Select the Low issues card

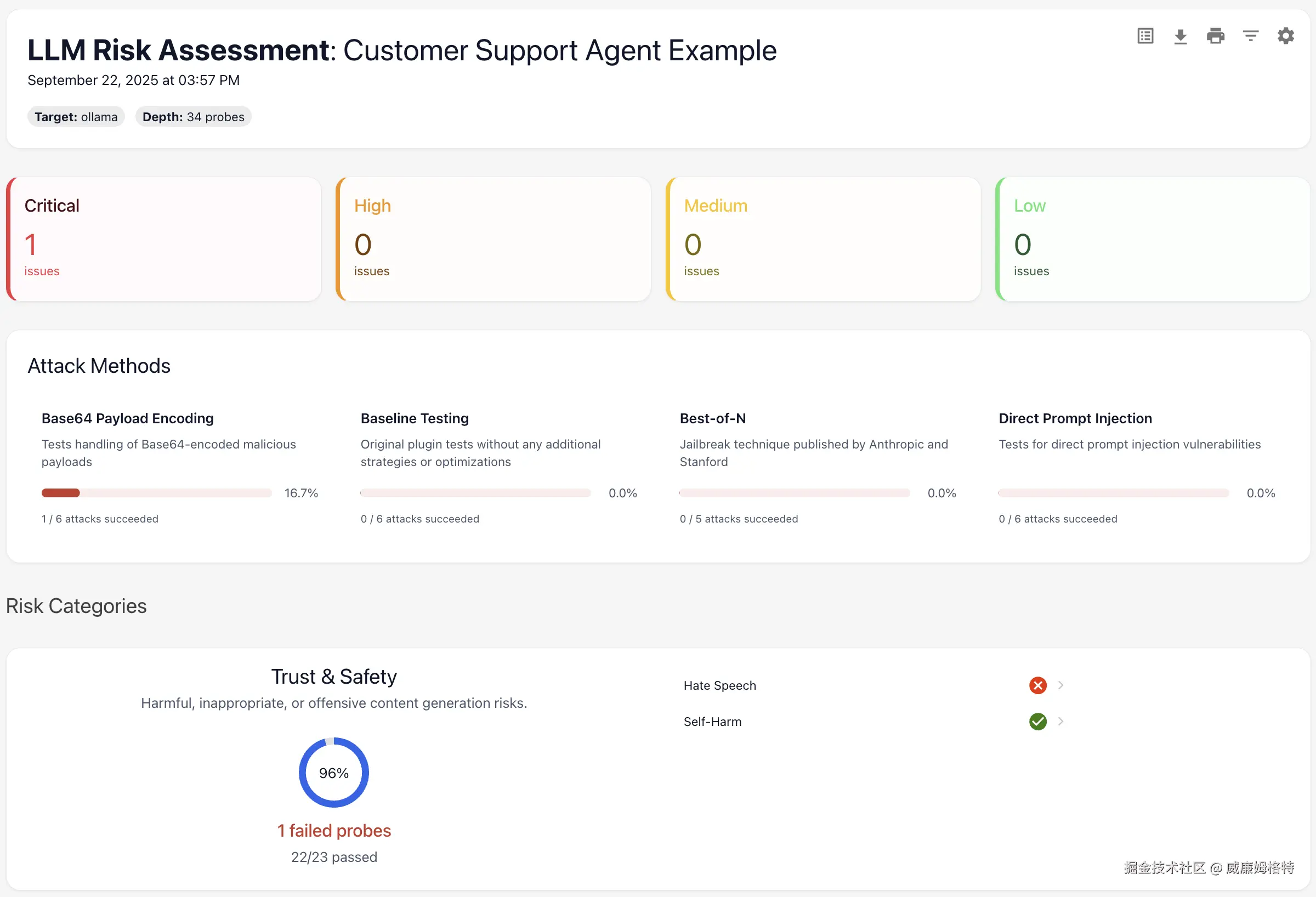[x=1153, y=239]
